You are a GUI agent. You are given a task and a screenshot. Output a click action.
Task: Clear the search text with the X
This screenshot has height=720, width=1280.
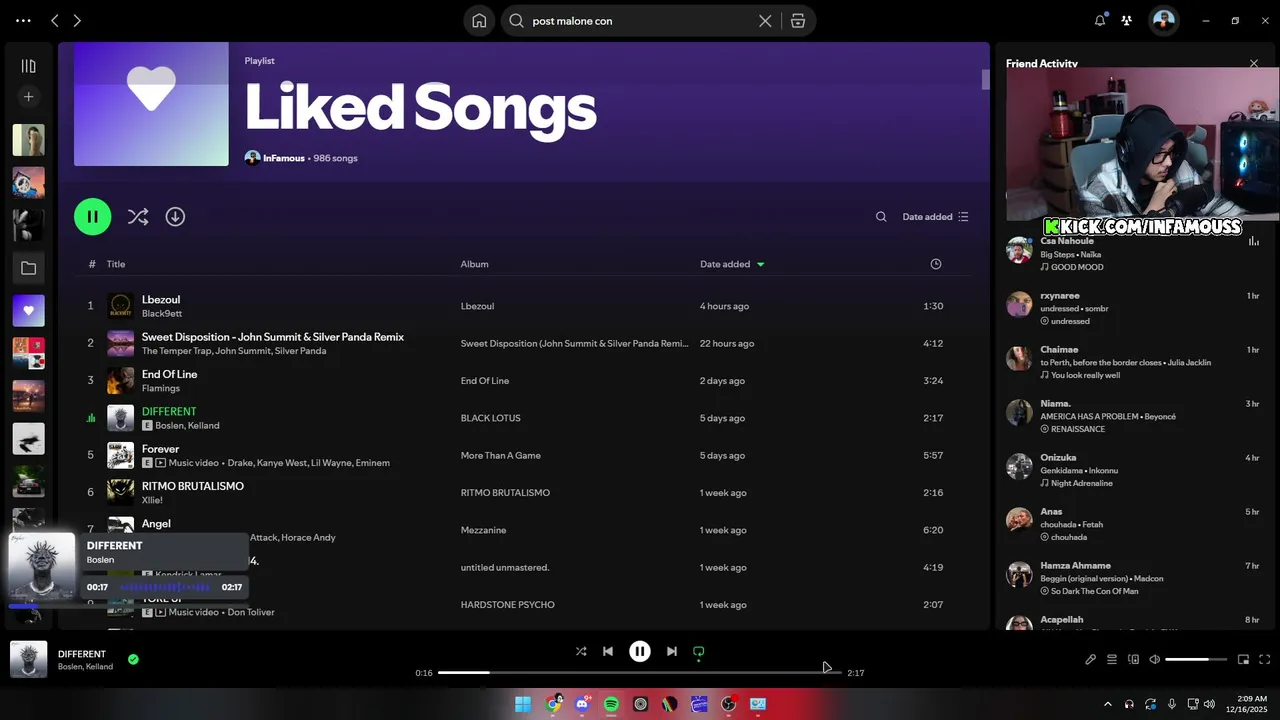(x=765, y=21)
